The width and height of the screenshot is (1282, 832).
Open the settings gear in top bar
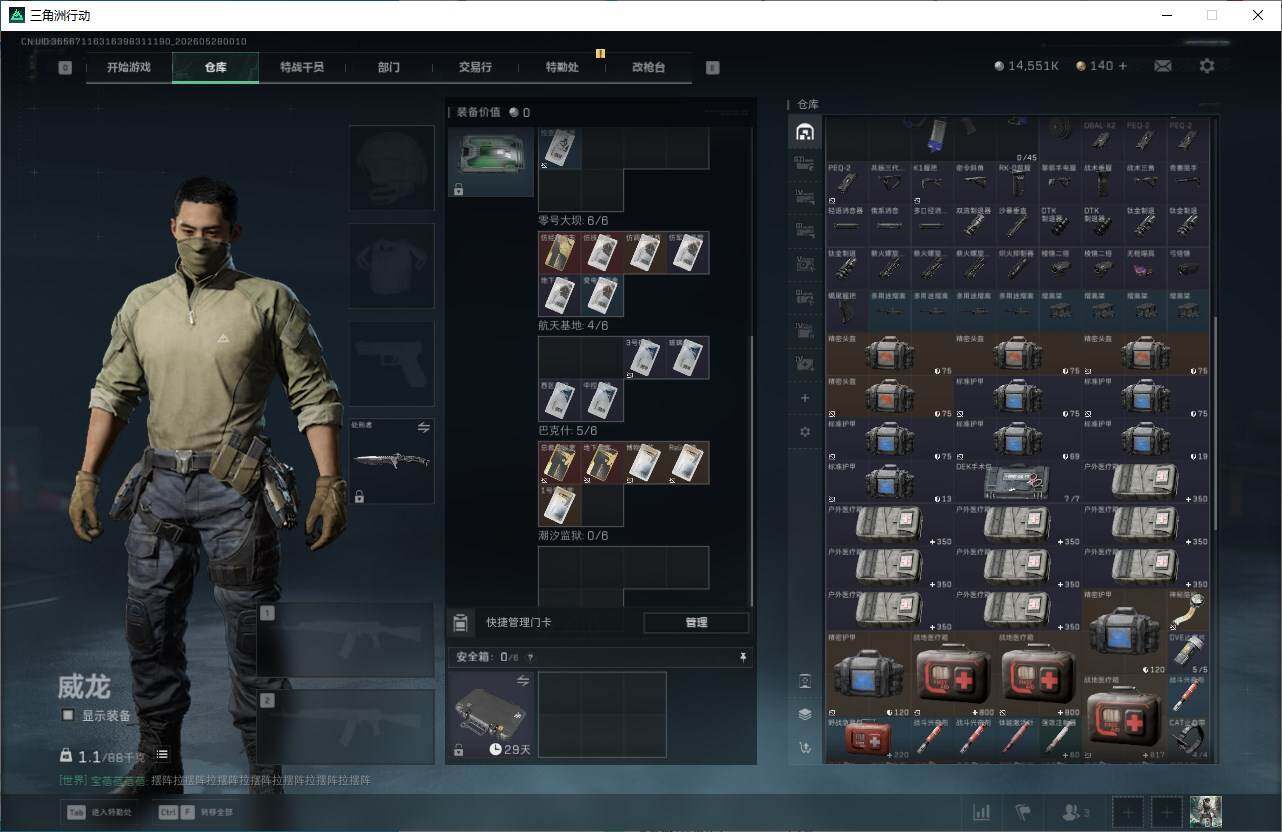point(1207,66)
